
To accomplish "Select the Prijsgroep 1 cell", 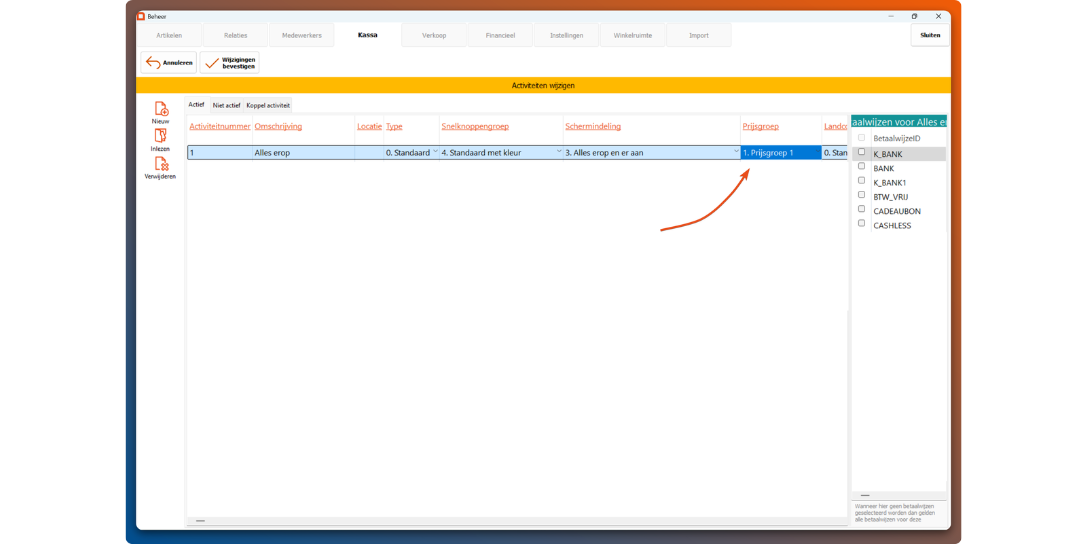I will pyautogui.click(x=780, y=153).
